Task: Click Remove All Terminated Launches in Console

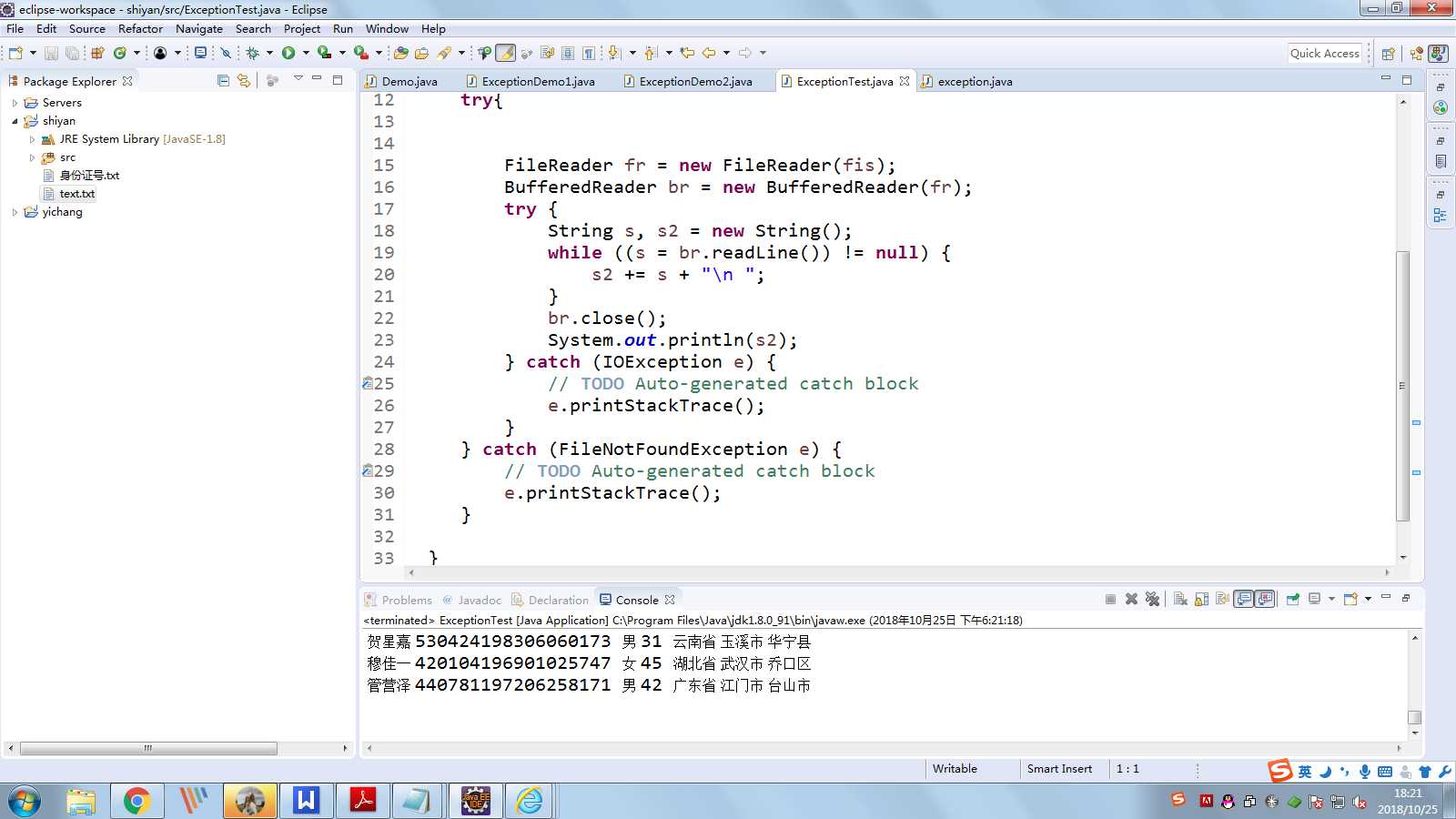Action: tap(1152, 599)
